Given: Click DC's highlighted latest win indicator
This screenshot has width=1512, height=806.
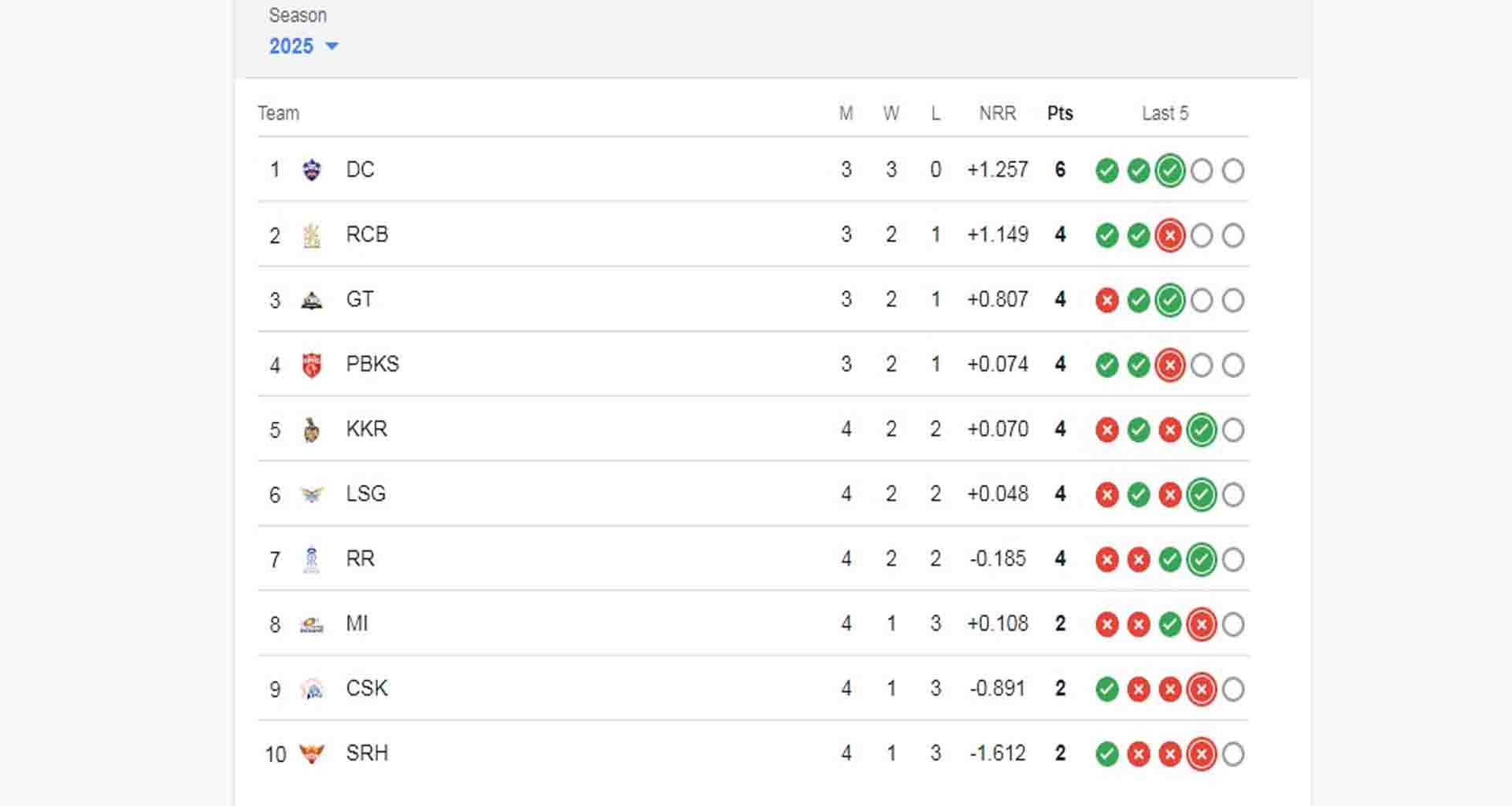Looking at the screenshot, I should (1169, 170).
